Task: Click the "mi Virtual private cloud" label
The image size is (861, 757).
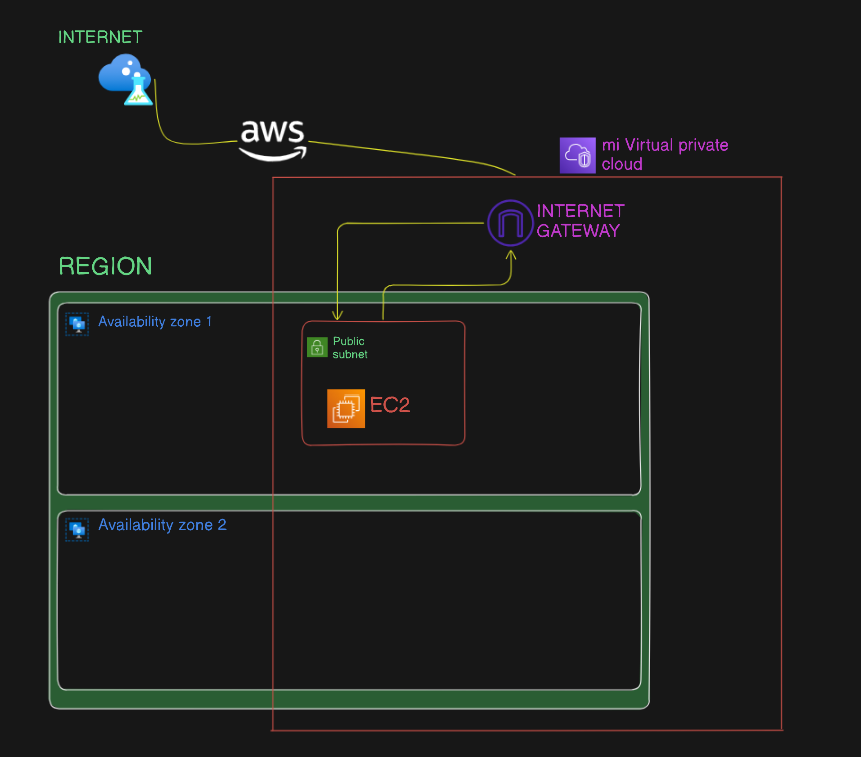Action: [665, 154]
